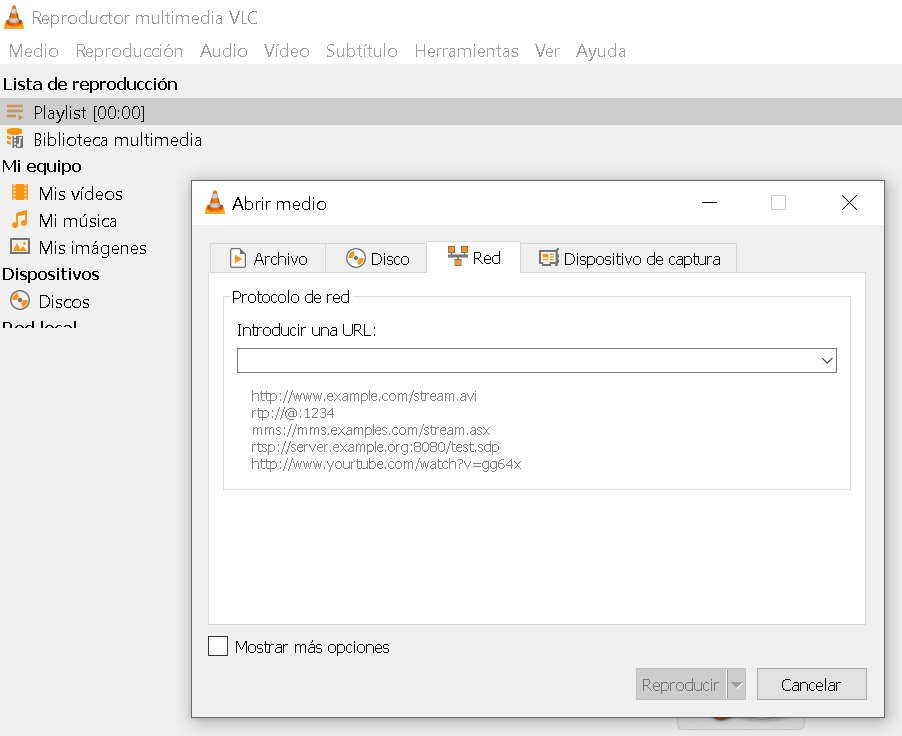Click the Biblioteca multimedia database icon

click(15, 139)
